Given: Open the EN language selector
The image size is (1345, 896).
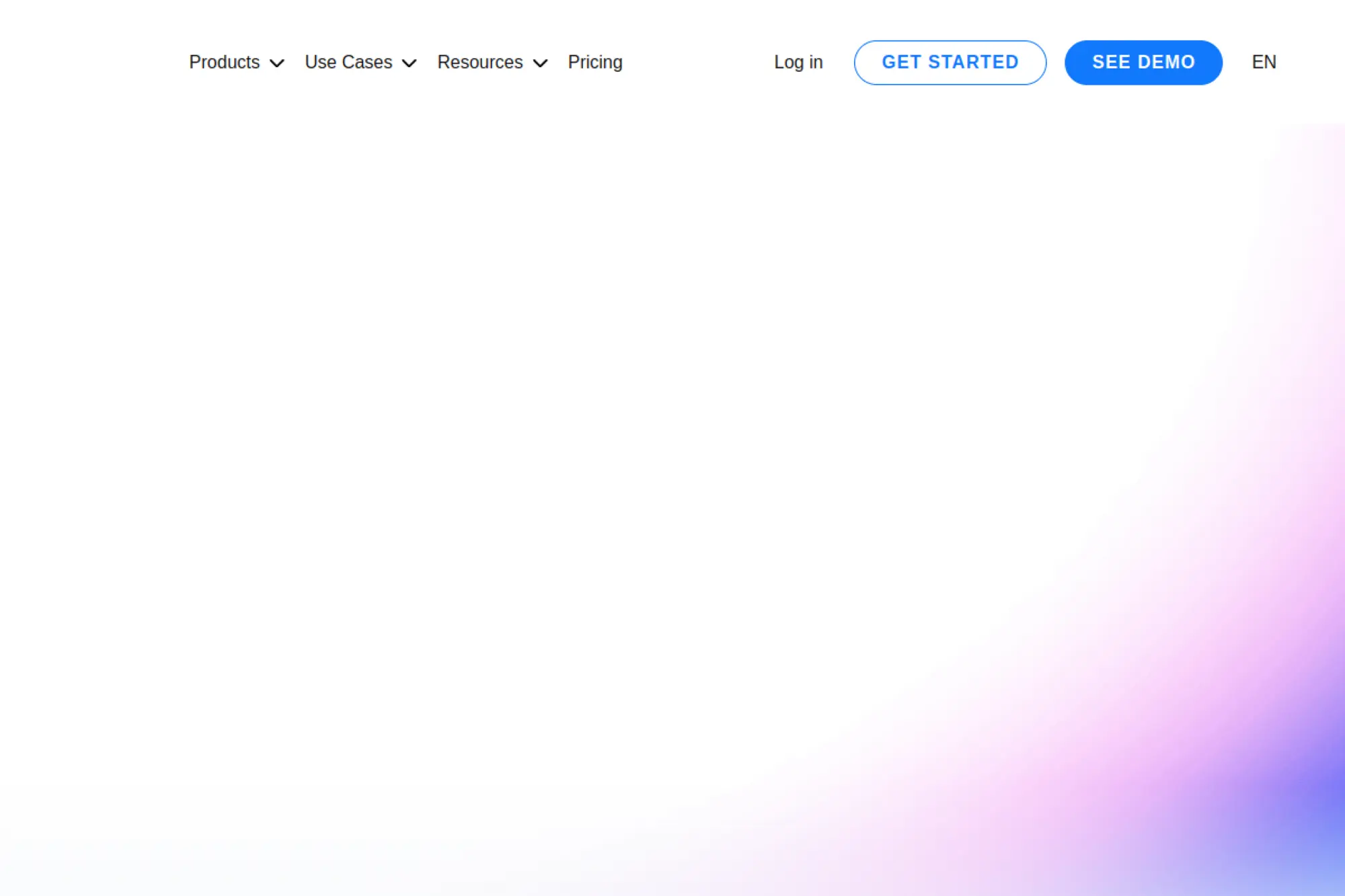Looking at the screenshot, I should coord(1264,63).
